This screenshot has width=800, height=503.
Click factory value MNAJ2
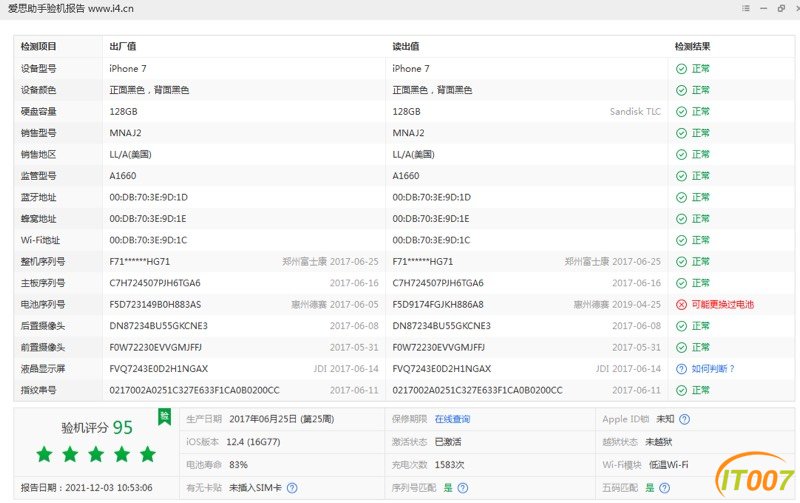[x=126, y=133]
